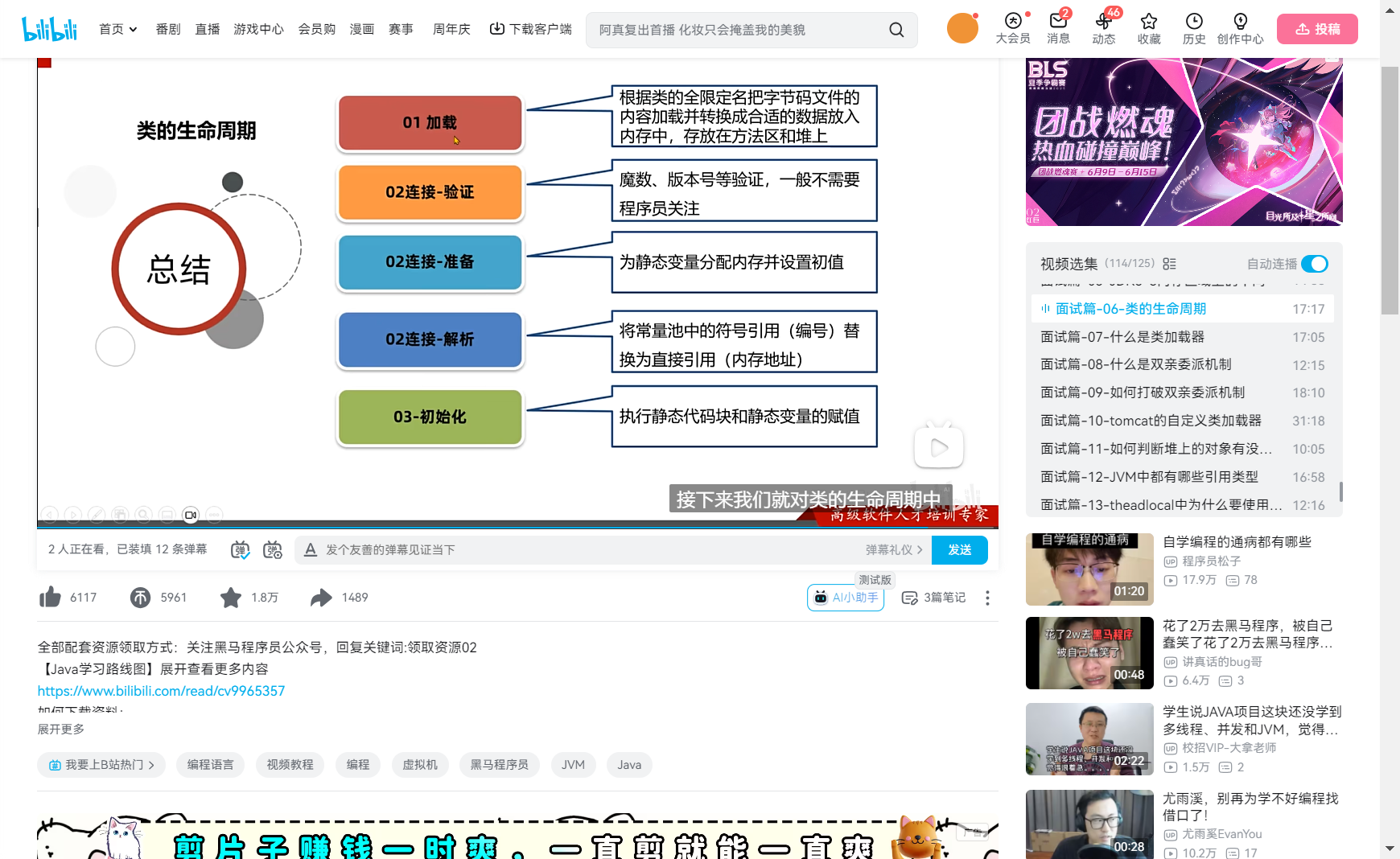Viewport: 1400px width, 859px height.
Task: Open the 团战燃魂 banner ad
Action: 1184,142
